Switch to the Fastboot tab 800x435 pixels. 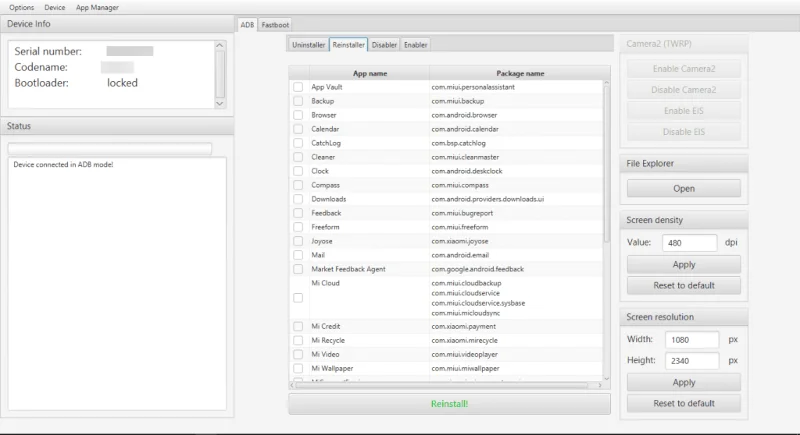click(x=275, y=24)
